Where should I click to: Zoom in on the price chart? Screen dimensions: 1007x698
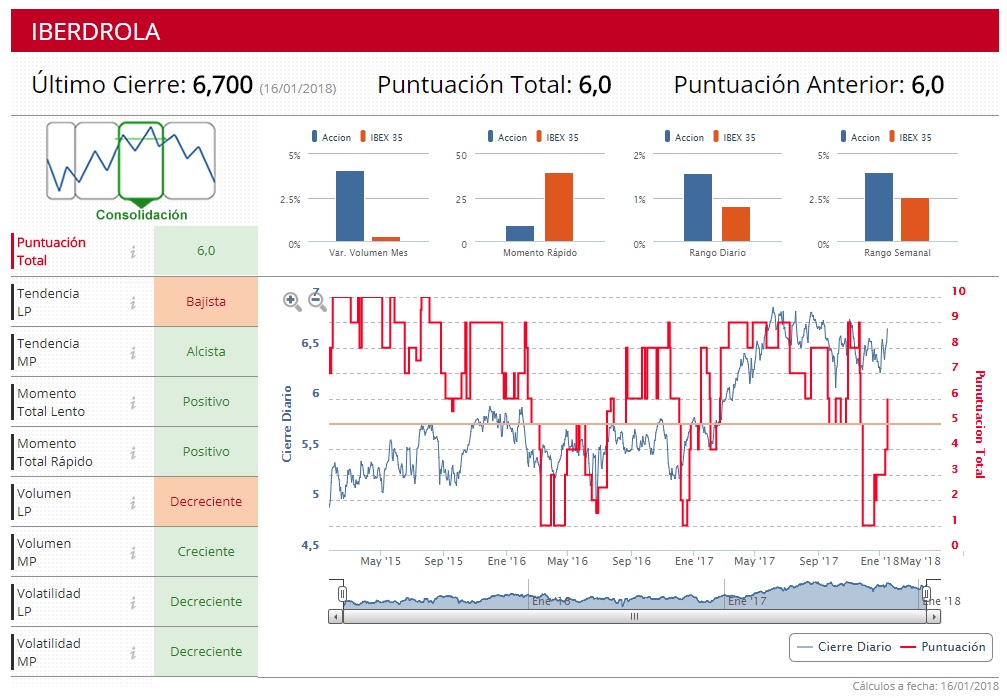tap(292, 301)
